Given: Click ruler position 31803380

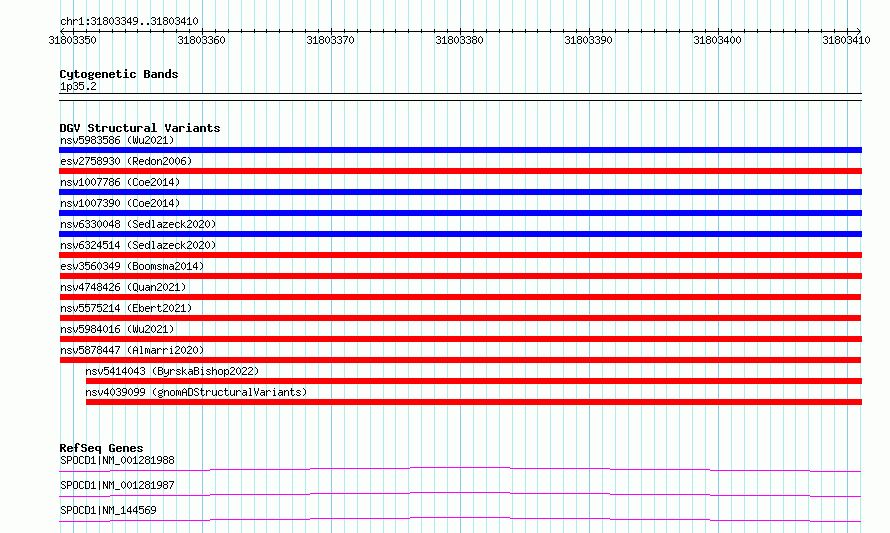Looking at the screenshot, I should pos(459,40).
